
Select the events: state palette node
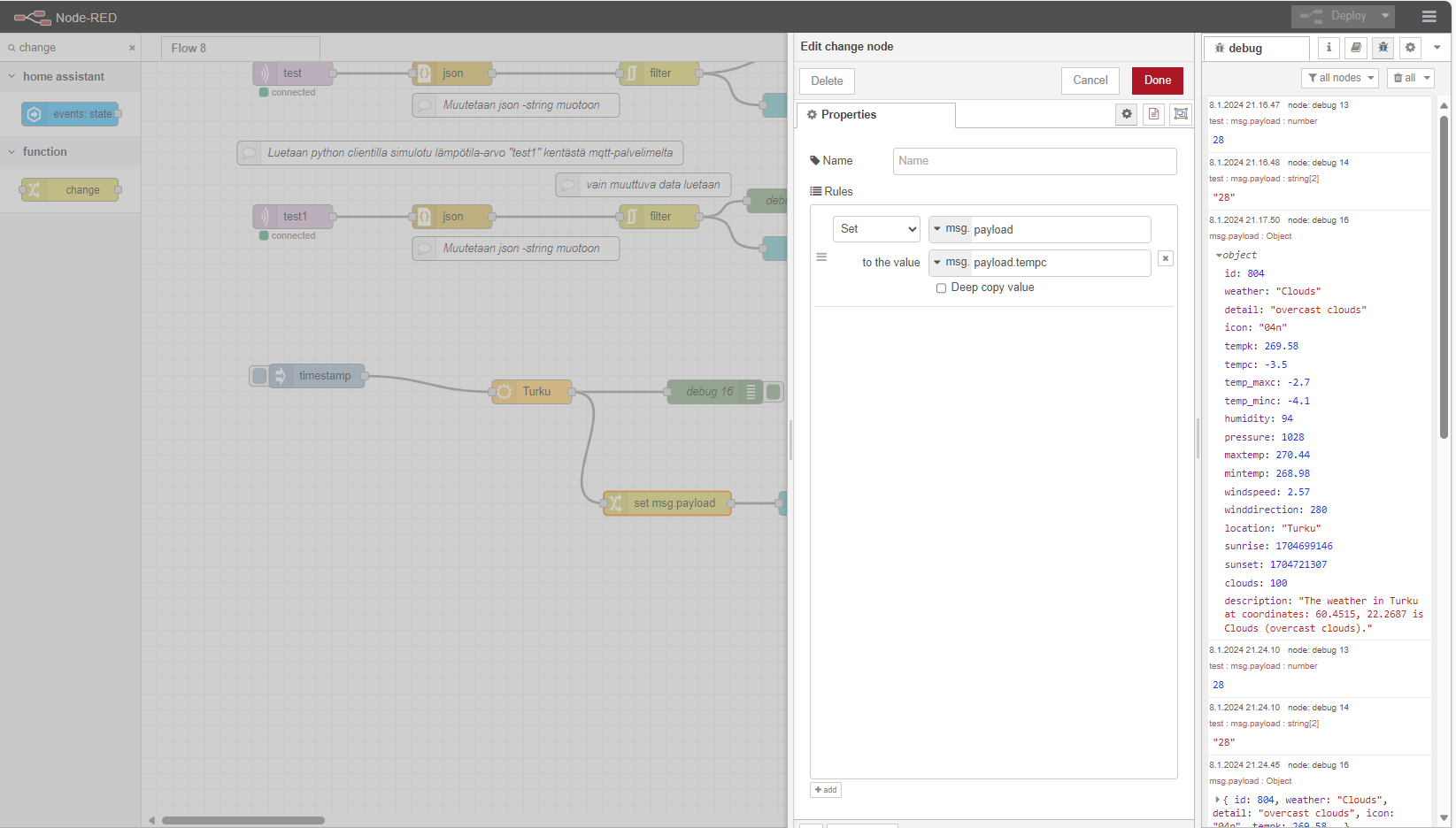(x=70, y=114)
